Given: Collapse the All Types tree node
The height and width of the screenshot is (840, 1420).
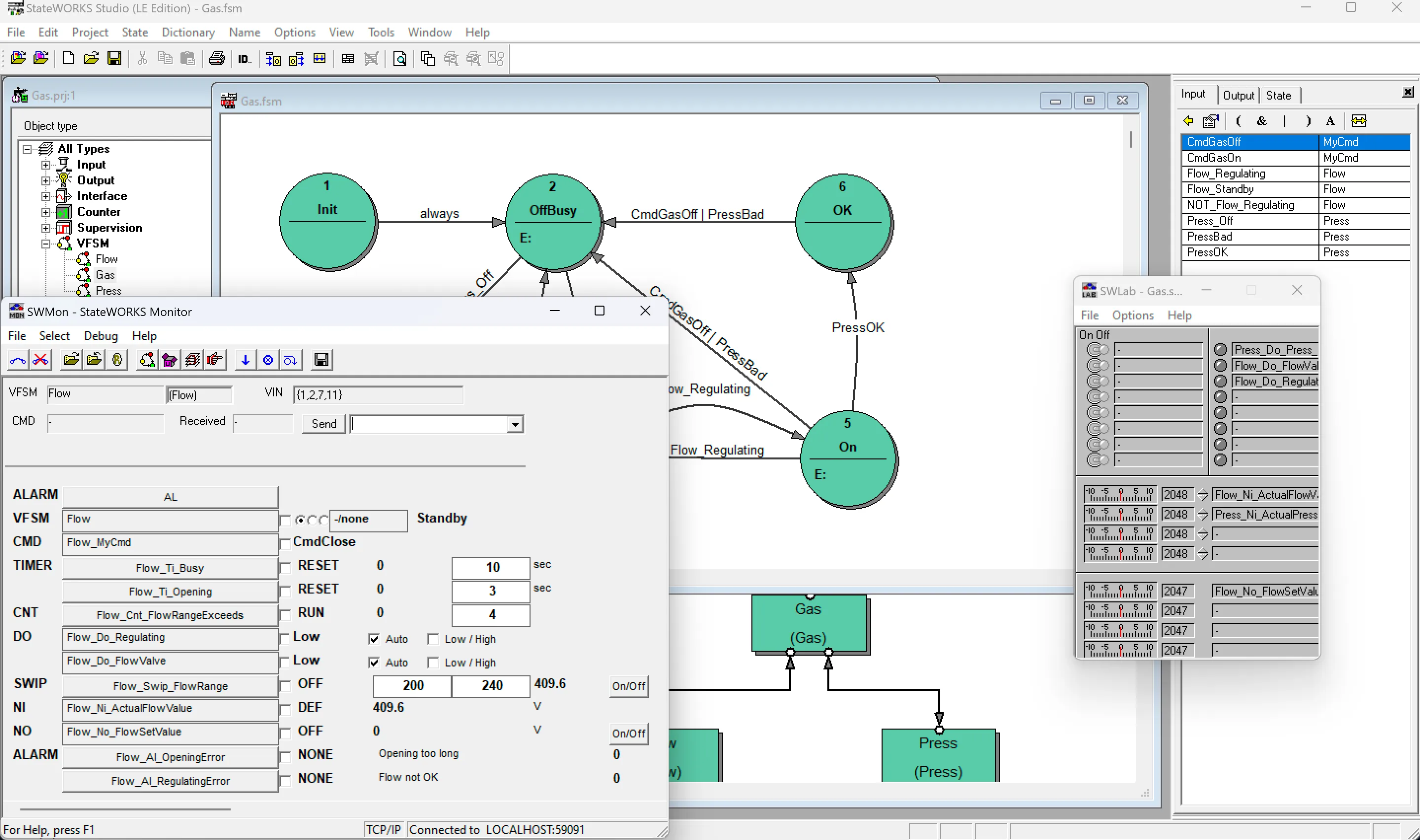Looking at the screenshot, I should coord(27,148).
